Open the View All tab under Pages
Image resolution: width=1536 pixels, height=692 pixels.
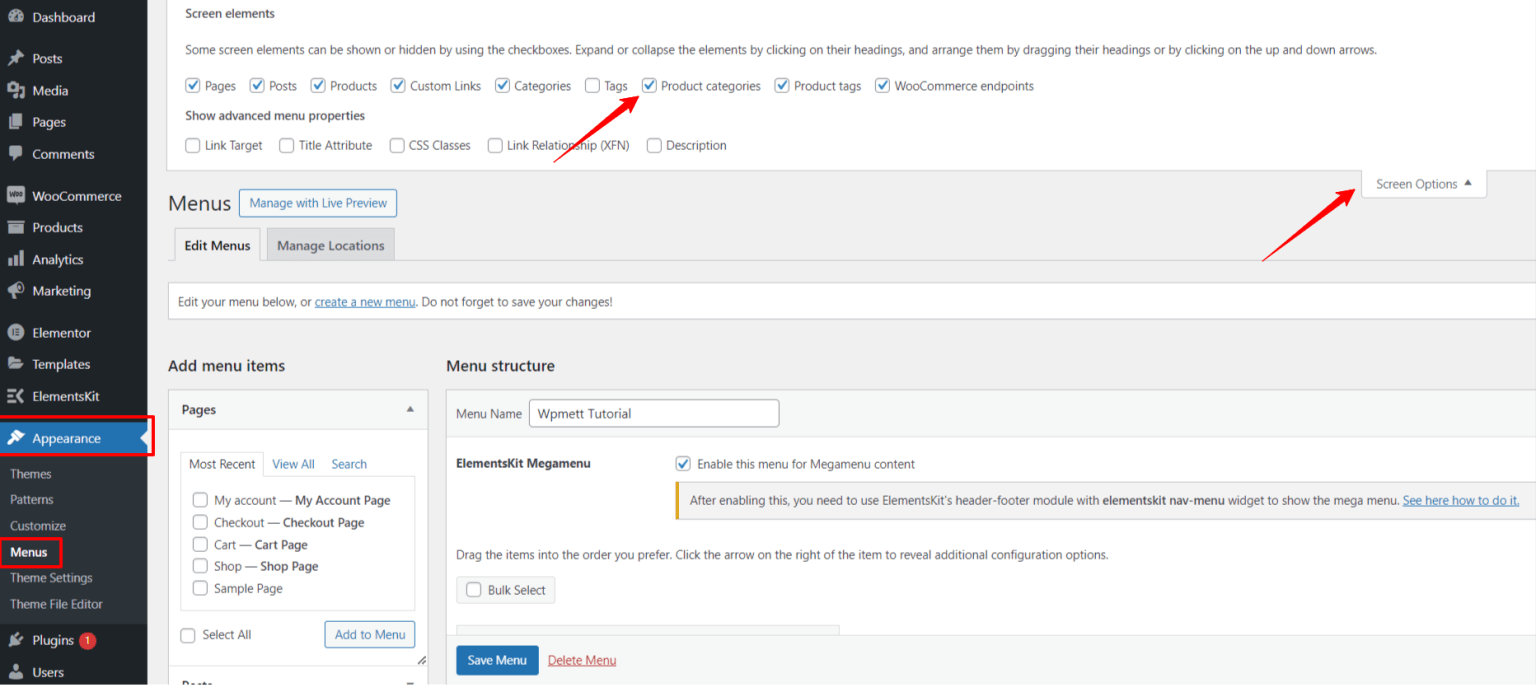coord(293,464)
